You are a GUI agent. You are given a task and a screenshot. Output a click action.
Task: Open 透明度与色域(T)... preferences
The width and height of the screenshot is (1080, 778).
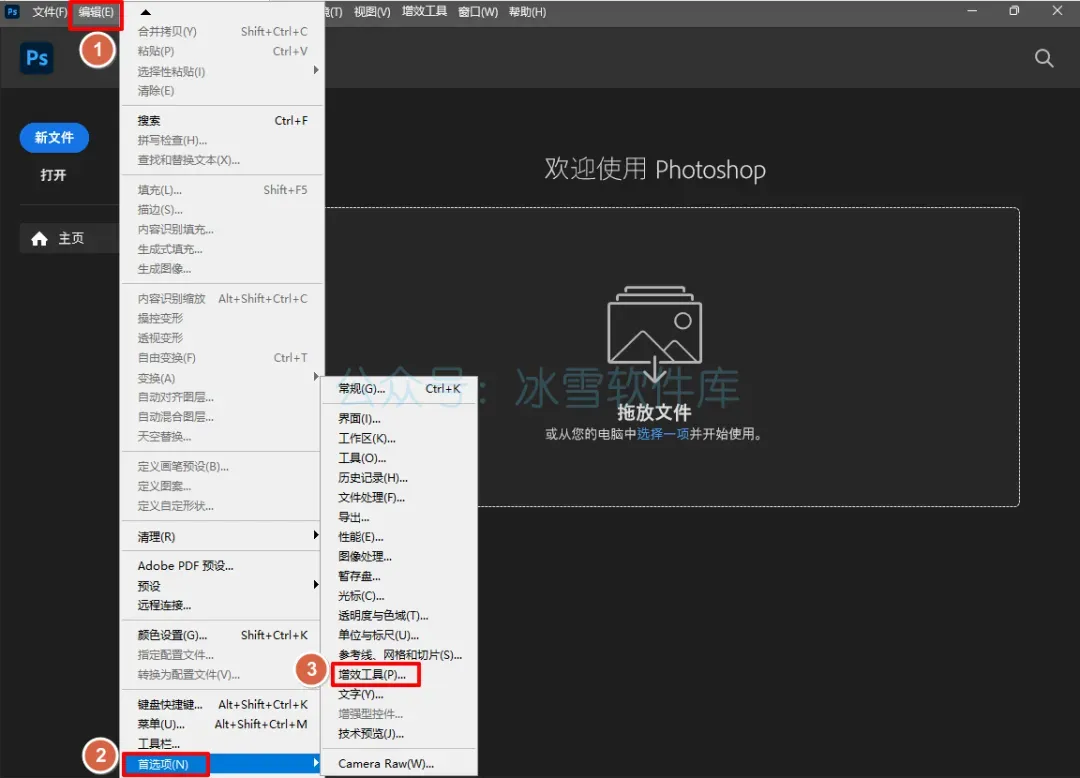pyautogui.click(x=399, y=616)
